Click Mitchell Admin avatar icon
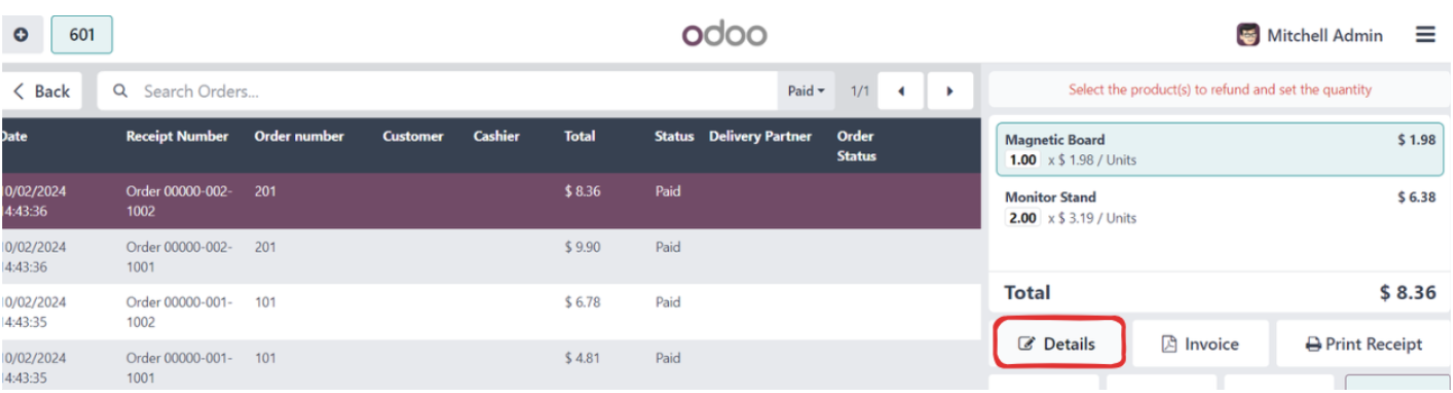 coord(1248,35)
